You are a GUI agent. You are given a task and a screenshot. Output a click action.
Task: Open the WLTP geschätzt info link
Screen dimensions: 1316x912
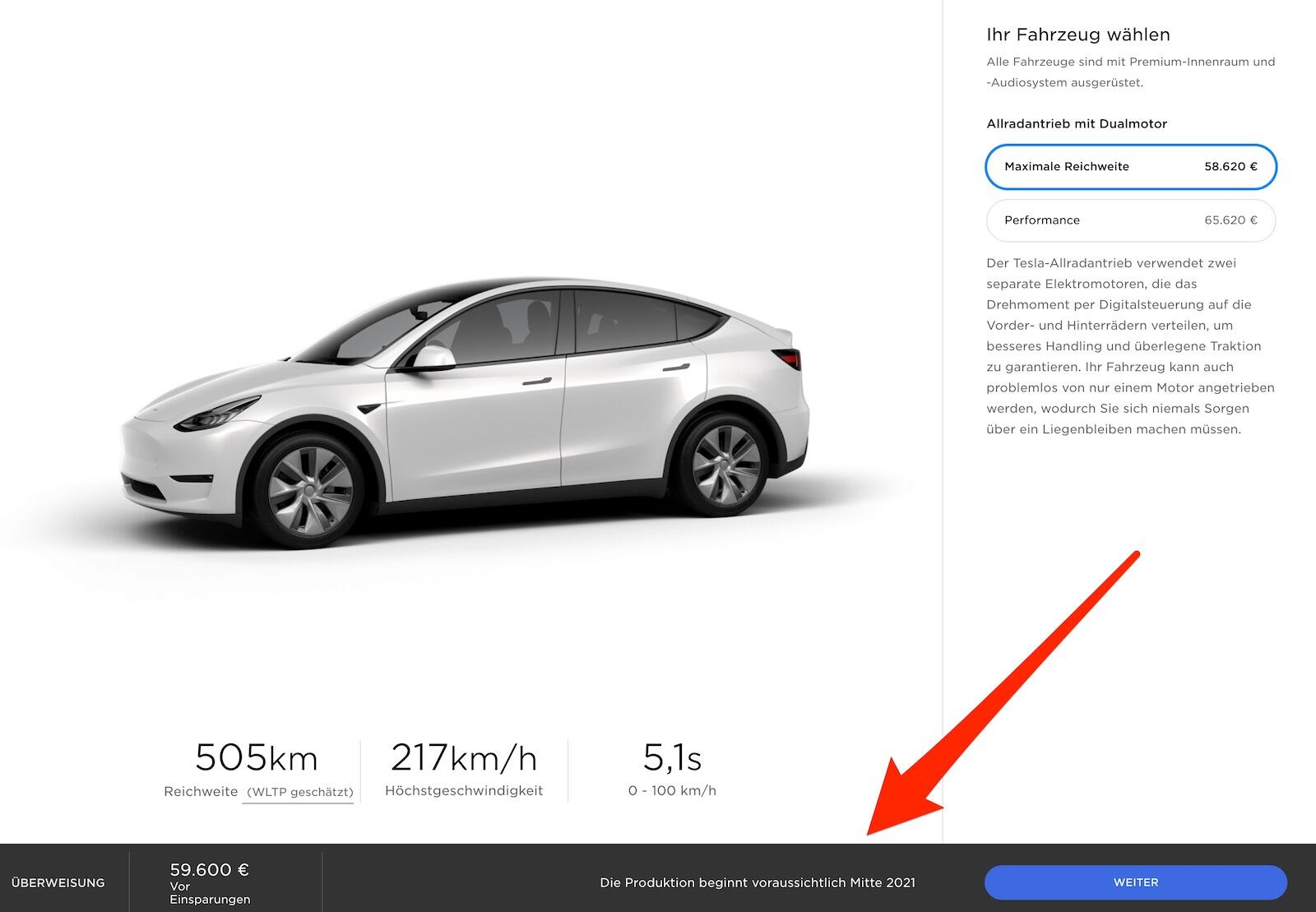click(x=299, y=792)
